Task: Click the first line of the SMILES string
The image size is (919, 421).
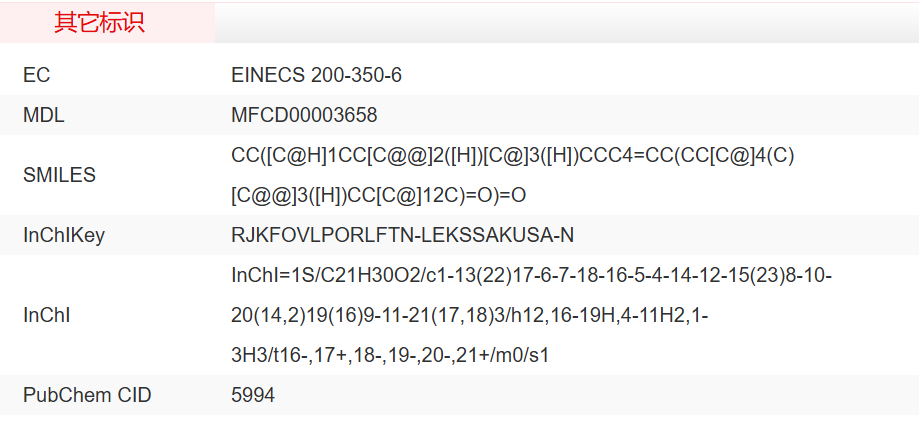Action: [x=512, y=156]
